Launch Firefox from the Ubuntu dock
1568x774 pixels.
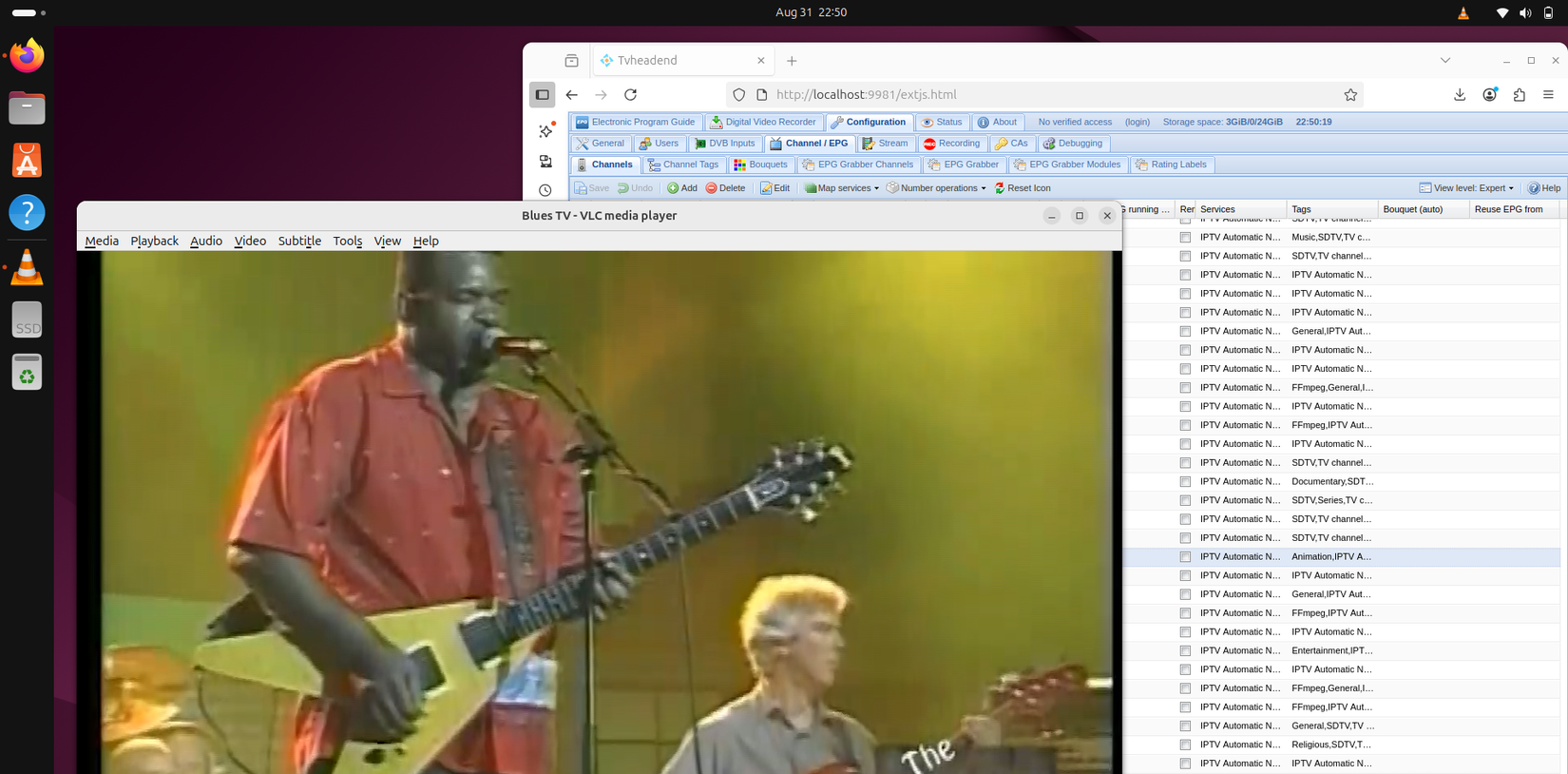[27, 56]
